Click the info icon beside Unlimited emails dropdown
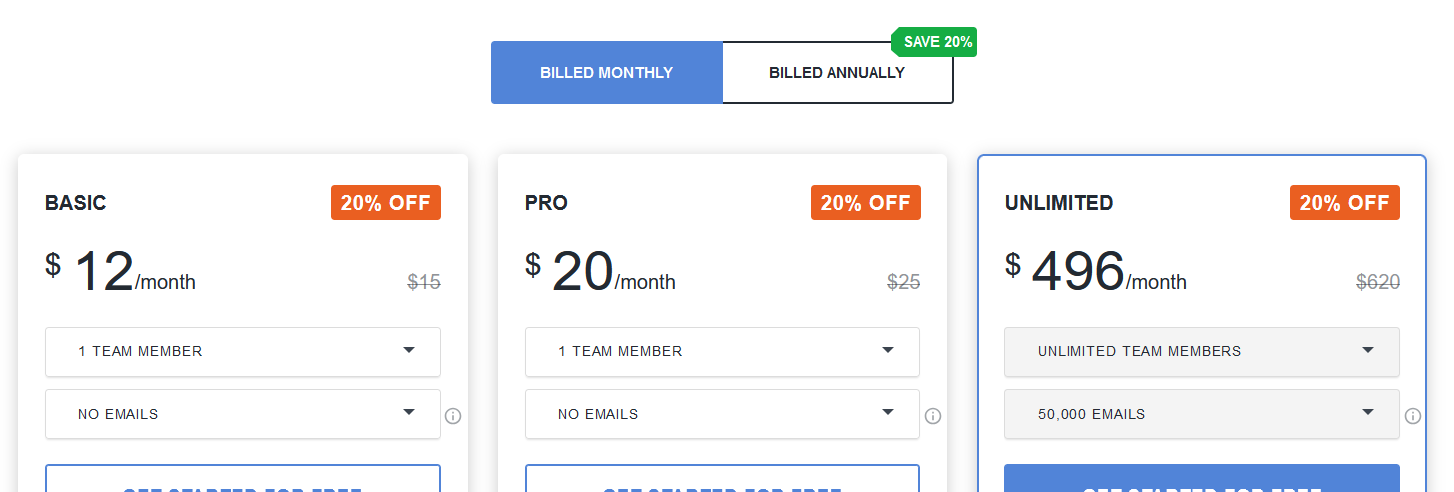 click(x=1413, y=416)
